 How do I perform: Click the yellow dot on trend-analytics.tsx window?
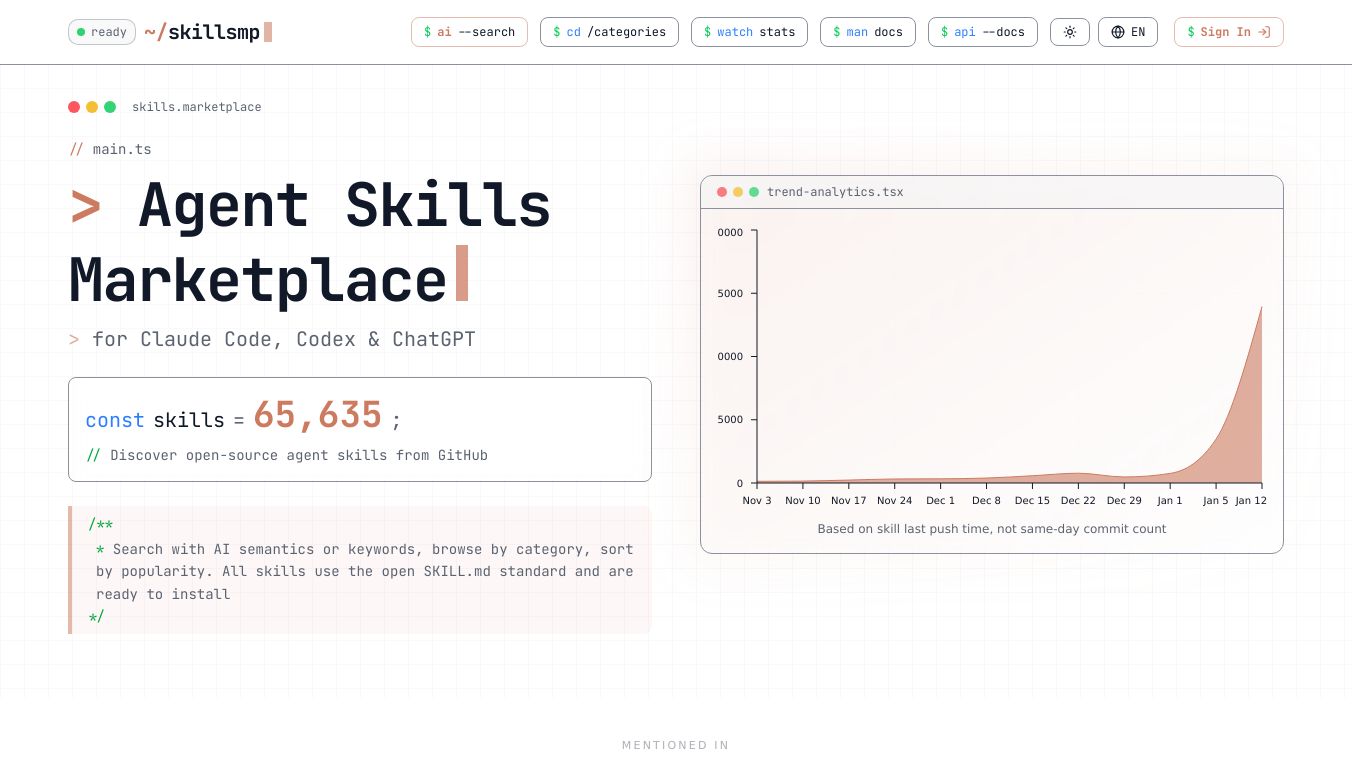point(738,192)
